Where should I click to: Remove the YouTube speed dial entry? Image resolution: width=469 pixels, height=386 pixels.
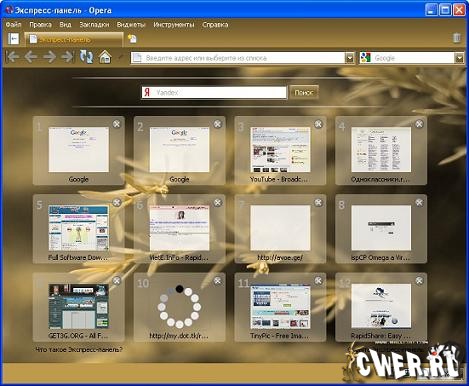[x=318, y=124]
